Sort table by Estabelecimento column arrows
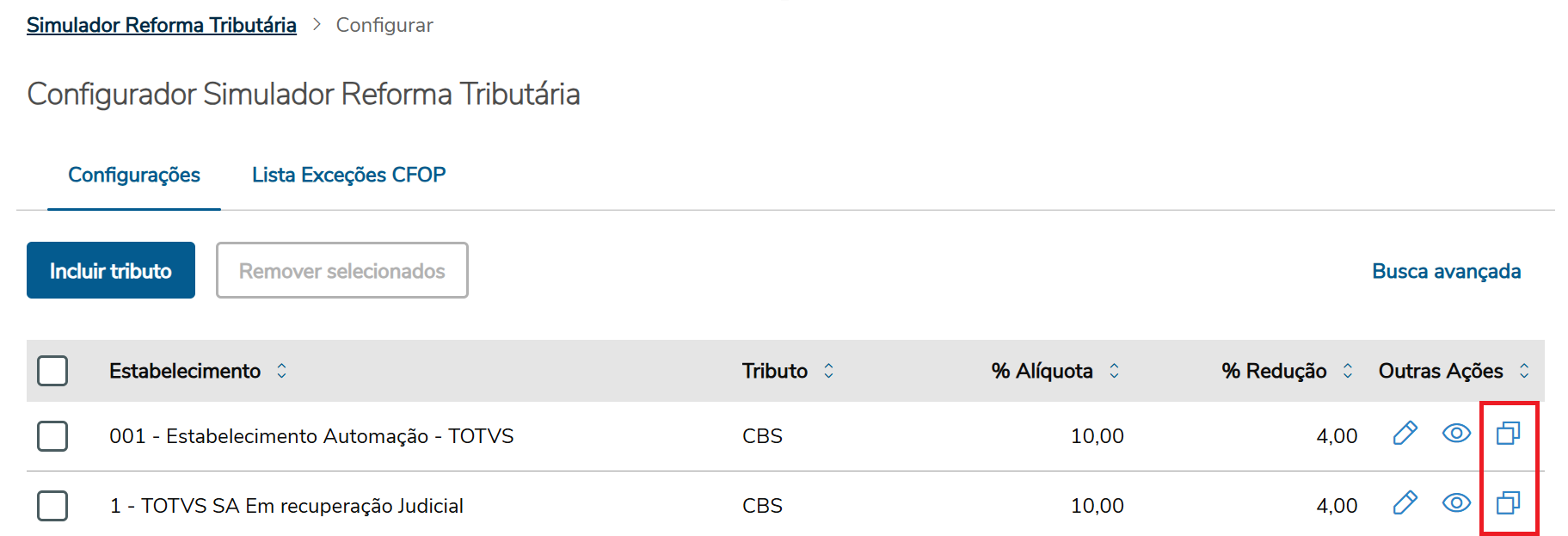This screenshot has height=536, width=1568. [x=281, y=371]
